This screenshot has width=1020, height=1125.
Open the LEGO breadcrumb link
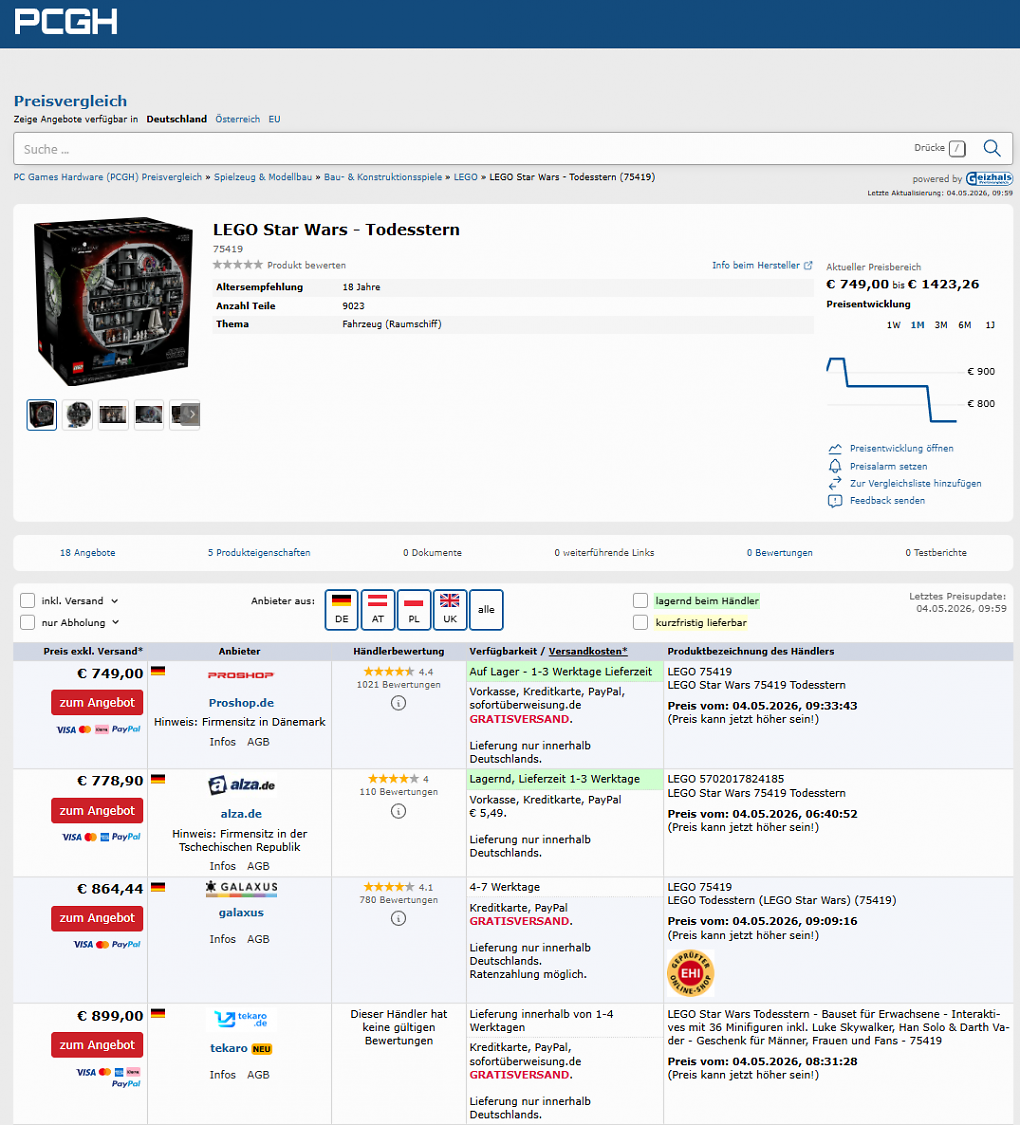(466, 176)
